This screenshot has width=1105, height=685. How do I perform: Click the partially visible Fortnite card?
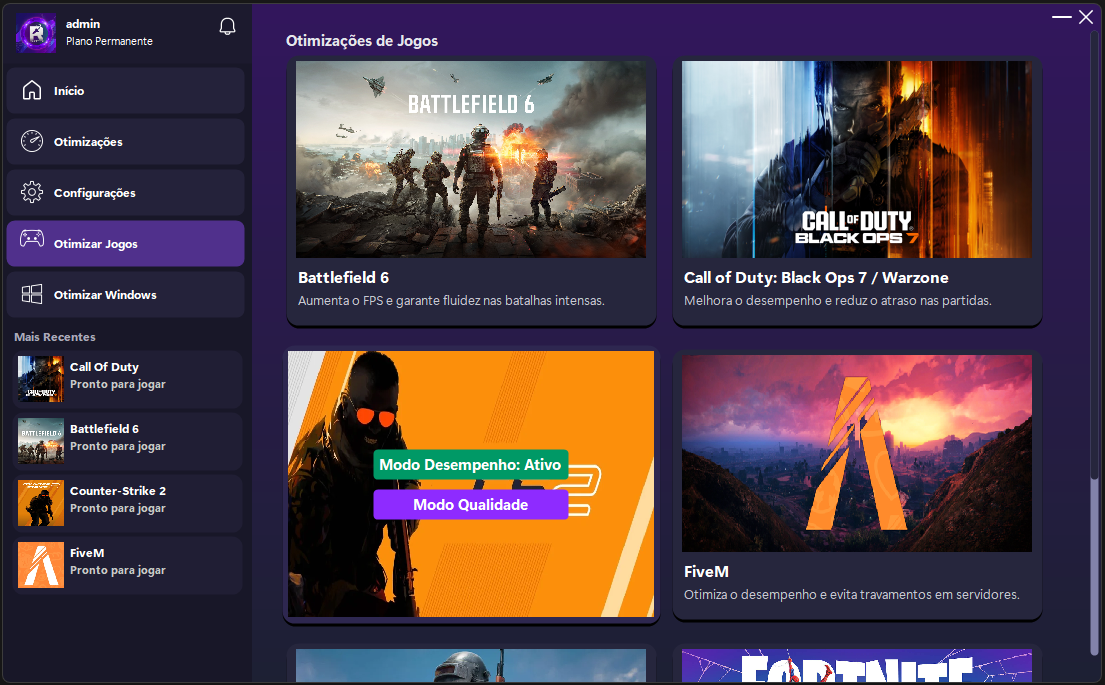pyautogui.click(x=857, y=665)
